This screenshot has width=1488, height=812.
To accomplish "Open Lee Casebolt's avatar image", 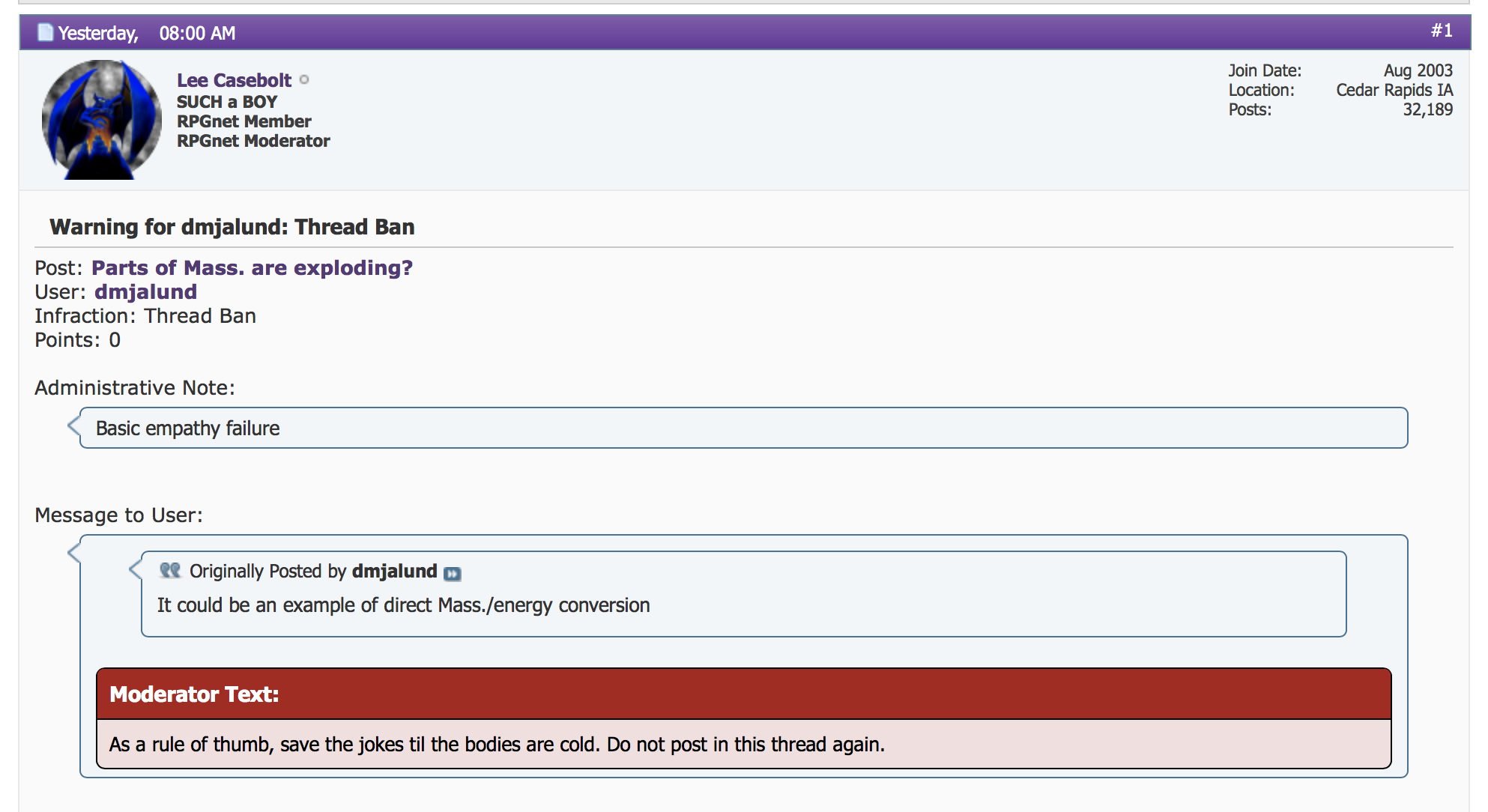I will 102,120.
